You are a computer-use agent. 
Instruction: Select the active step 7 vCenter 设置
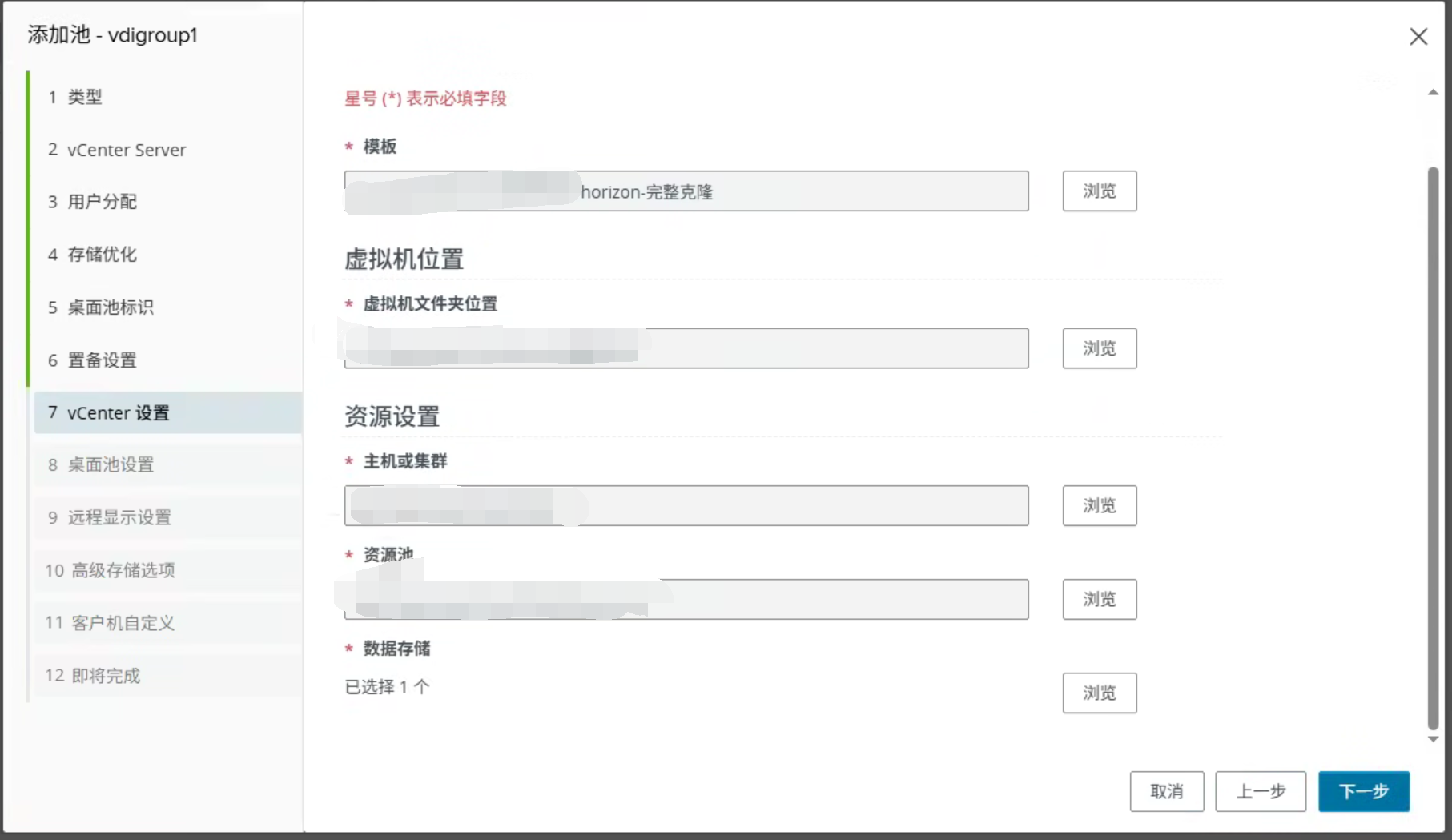(168, 412)
